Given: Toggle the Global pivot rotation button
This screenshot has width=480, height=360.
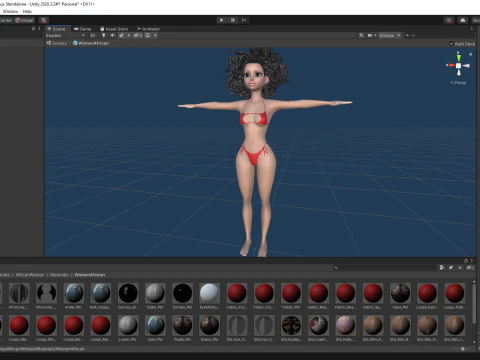Looking at the screenshot, I should [x=24, y=20].
